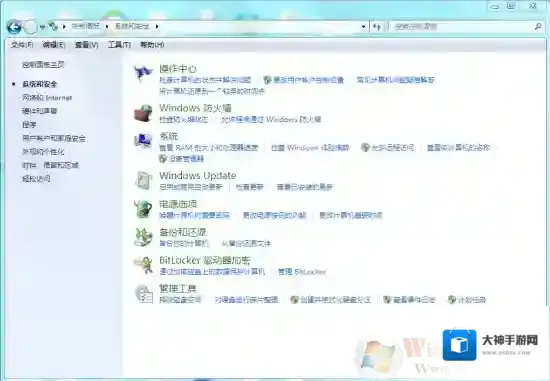The height and width of the screenshot is (381, 550).
Task: Click shield icon beside 设备管理器
Action: click(163, 159)
